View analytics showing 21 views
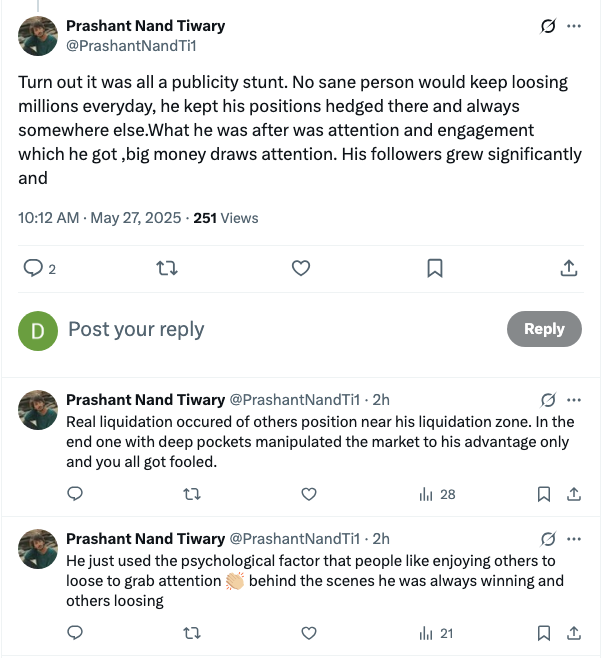Screen dimensions: 602x658 [438, 633]
